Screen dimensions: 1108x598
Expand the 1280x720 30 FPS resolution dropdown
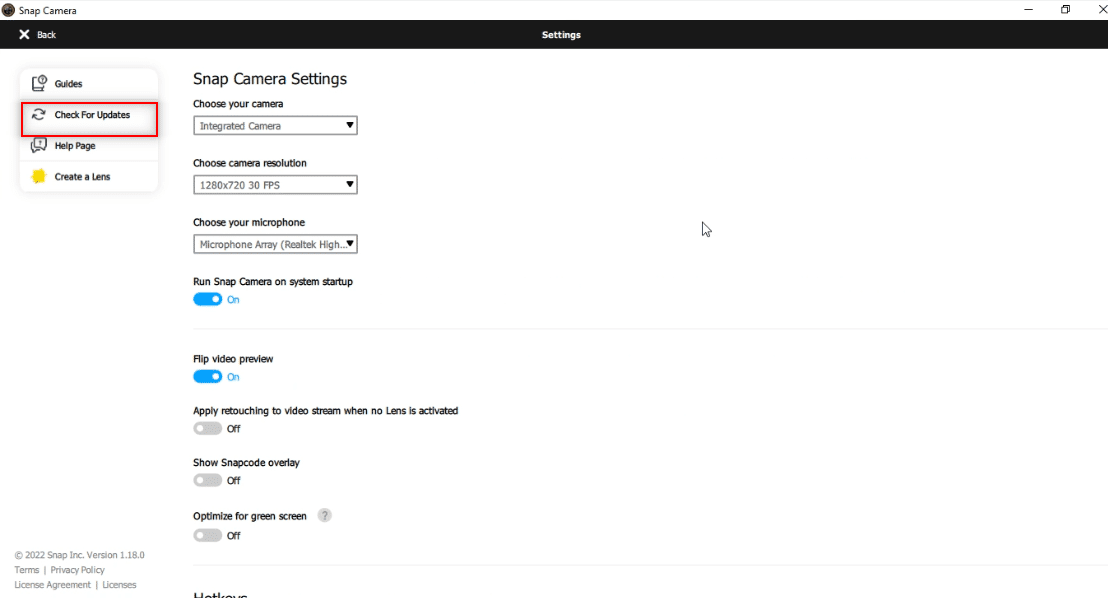click(x=275, y=184)
